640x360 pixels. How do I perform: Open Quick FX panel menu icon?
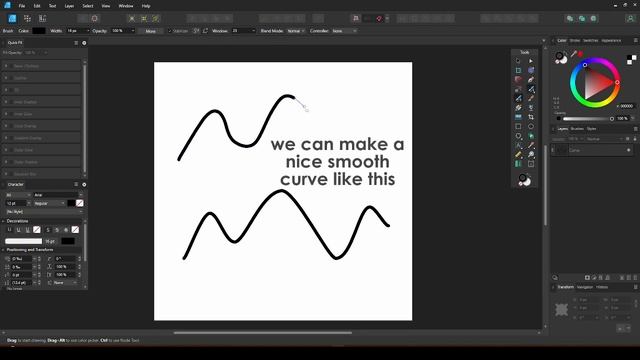[76, 43]
